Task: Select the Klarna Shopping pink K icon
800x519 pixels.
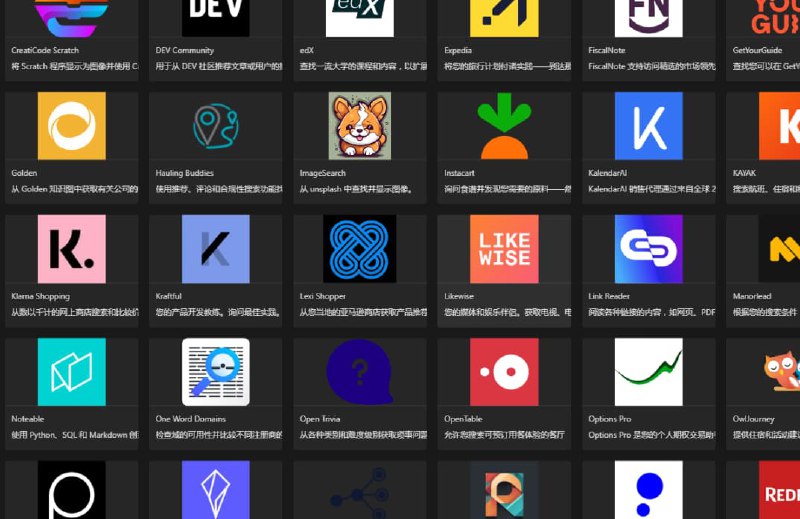Action: (x=71, y=249)
